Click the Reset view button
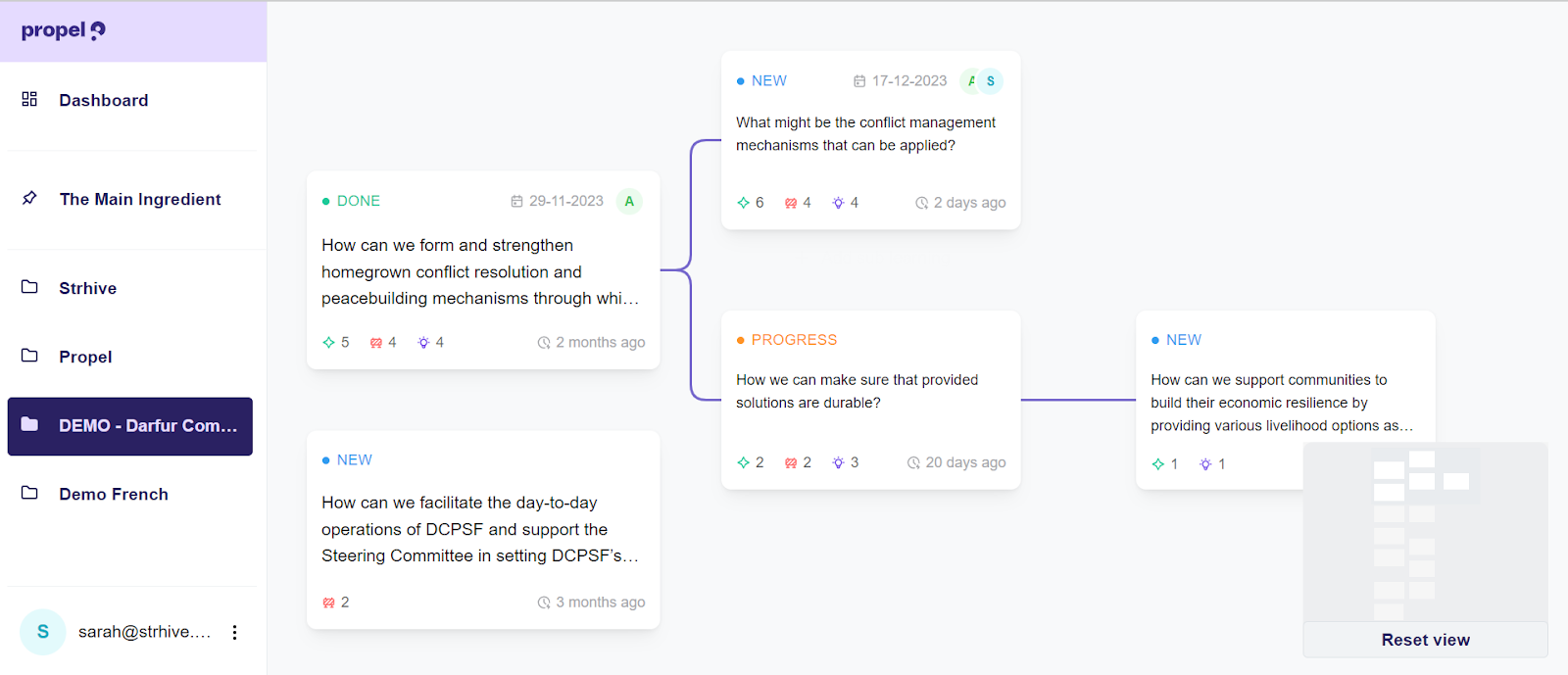The width and height of the screenshot is (1568, 675). (1425, 640)
